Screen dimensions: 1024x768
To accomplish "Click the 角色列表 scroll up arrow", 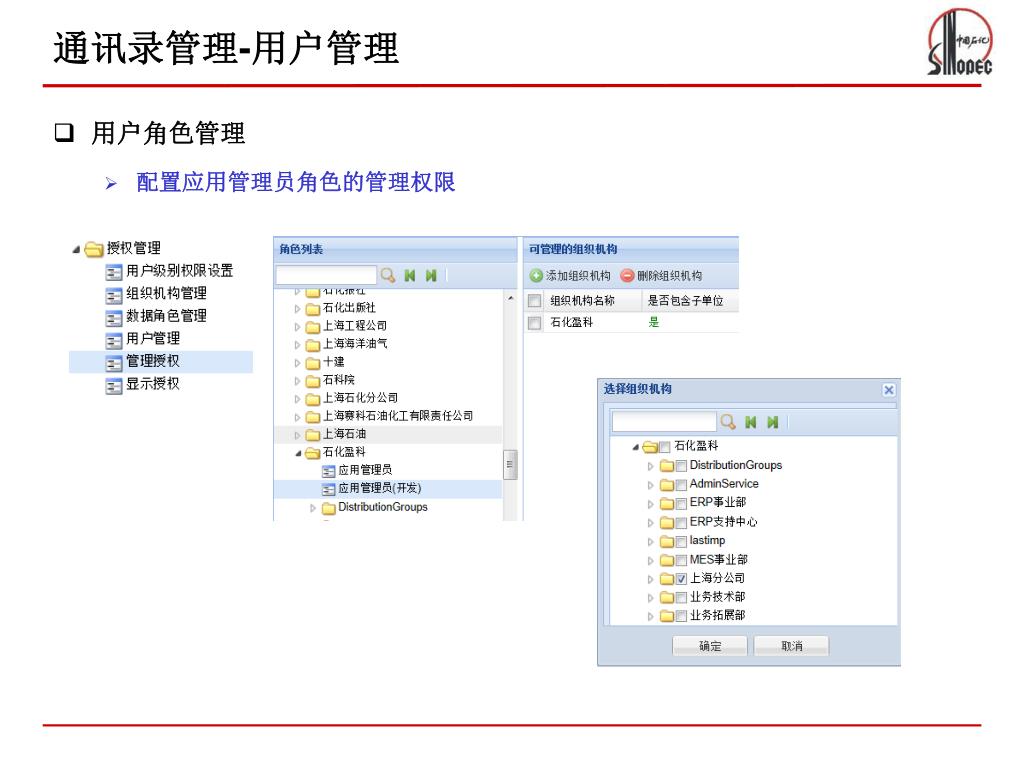I will [x=510, y=298].
